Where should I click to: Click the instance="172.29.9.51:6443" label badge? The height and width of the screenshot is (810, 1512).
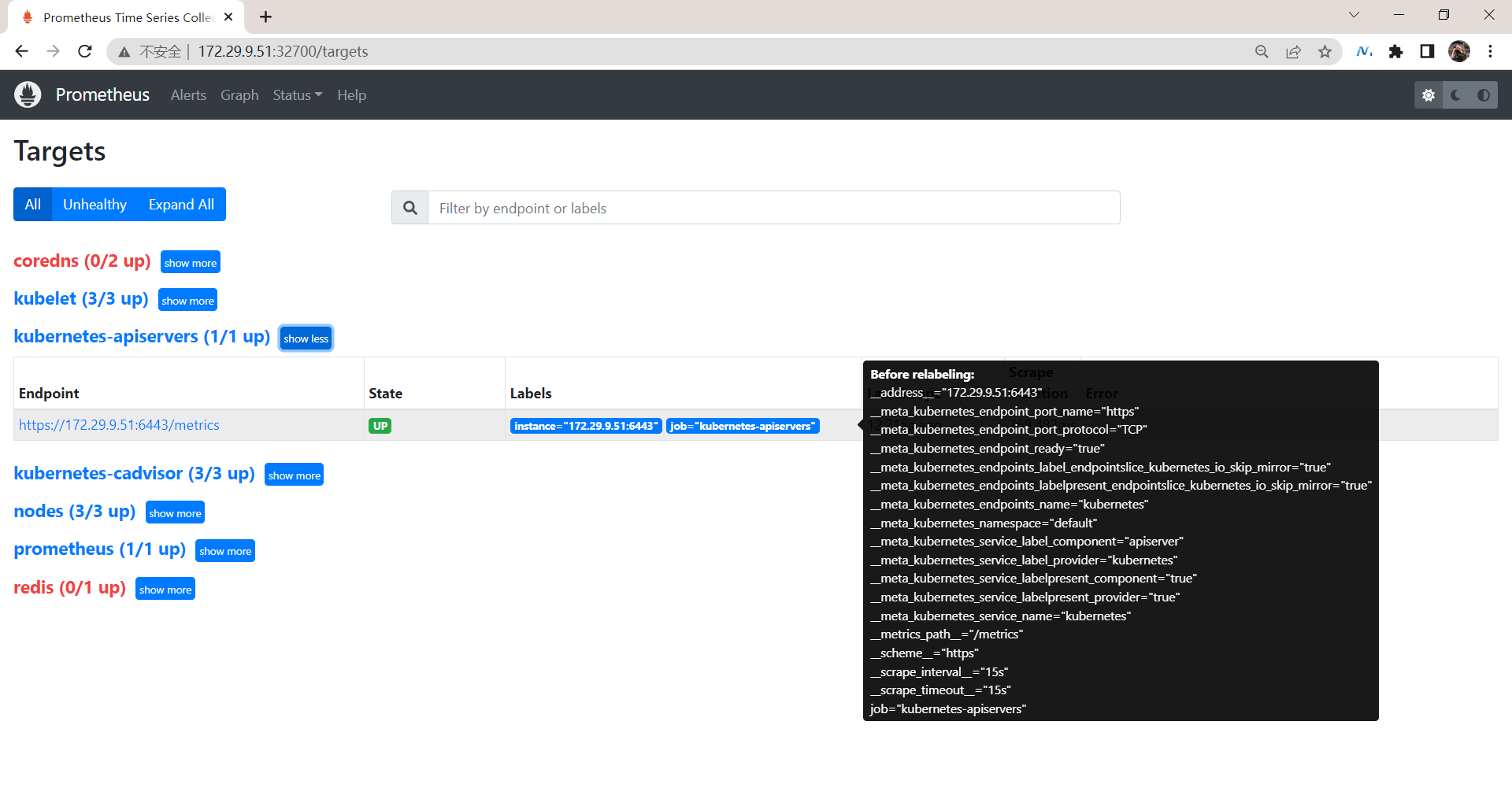tap(586, 426)
